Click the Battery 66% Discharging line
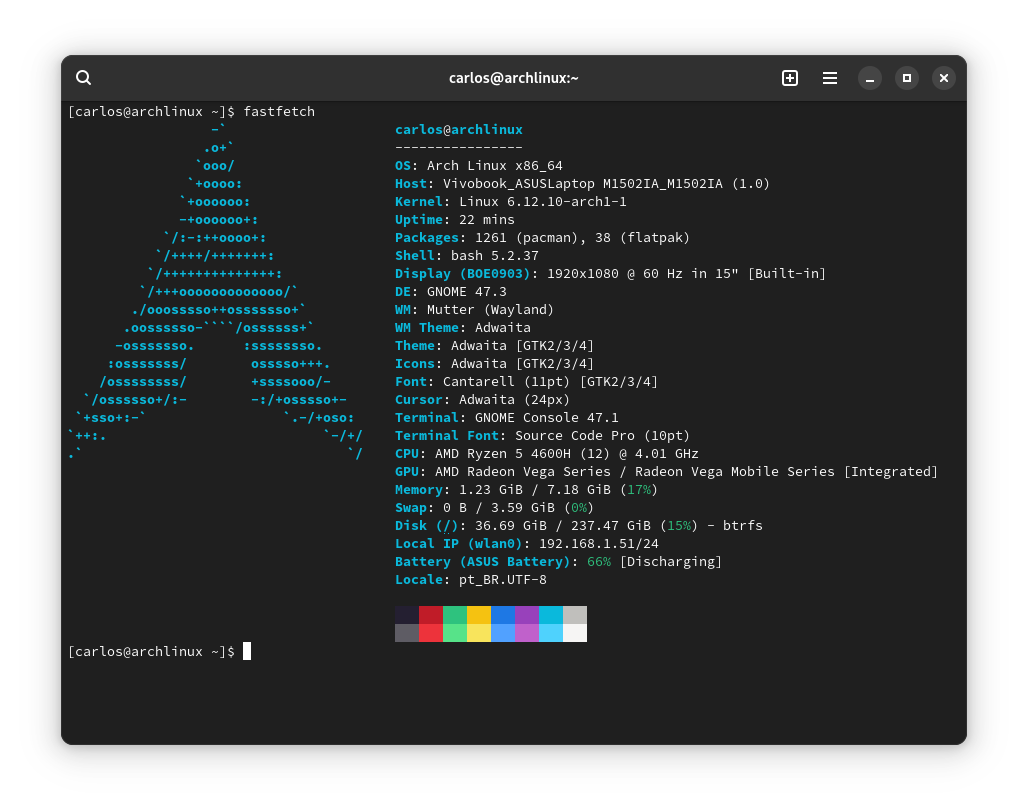Image resolution: width=1028 pixels, height=812 pixels. (x=558, y=562)
